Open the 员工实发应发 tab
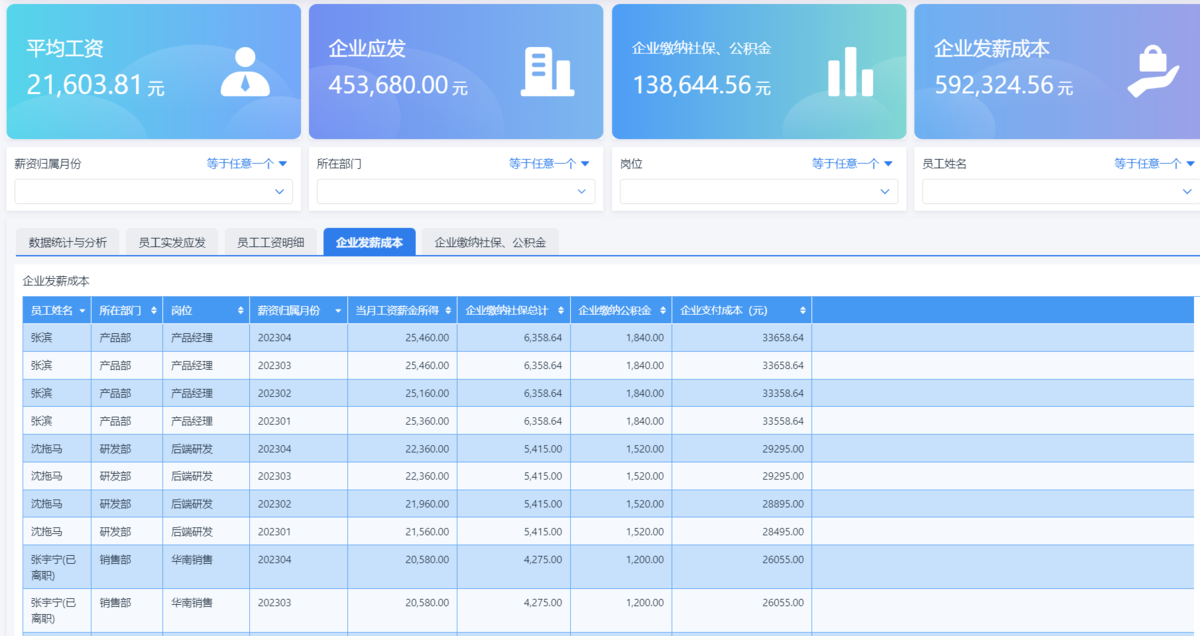 tap(172, 242)
